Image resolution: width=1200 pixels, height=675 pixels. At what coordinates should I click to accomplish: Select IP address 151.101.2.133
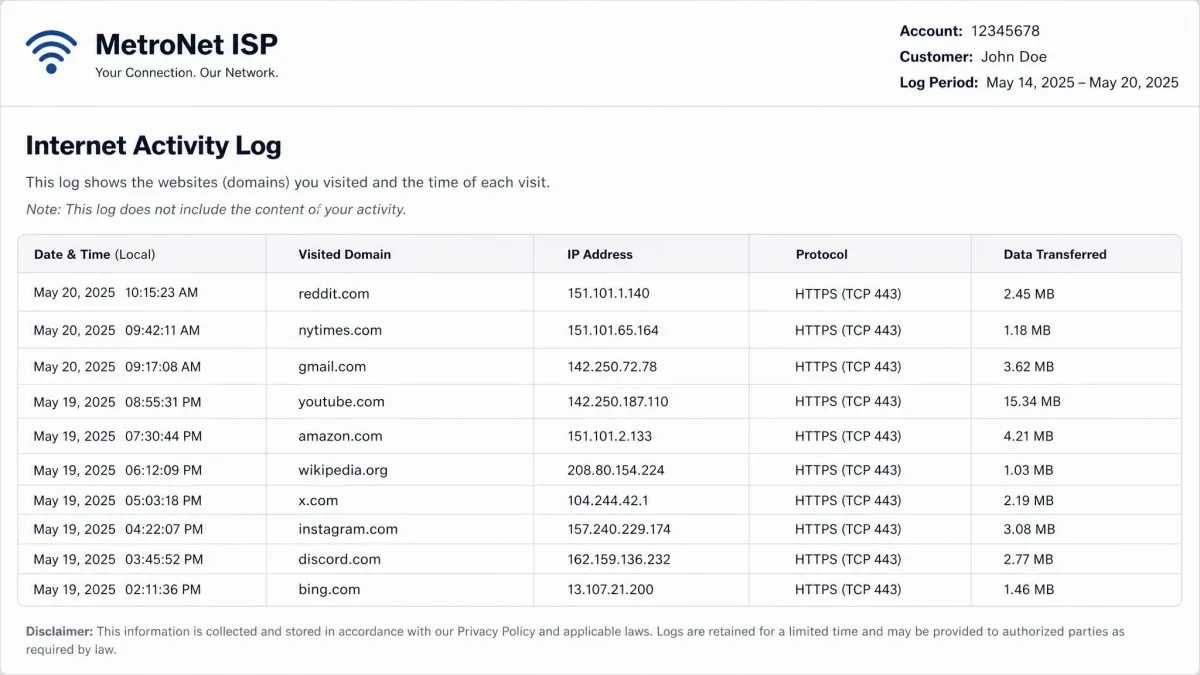(x=609, y=436)
